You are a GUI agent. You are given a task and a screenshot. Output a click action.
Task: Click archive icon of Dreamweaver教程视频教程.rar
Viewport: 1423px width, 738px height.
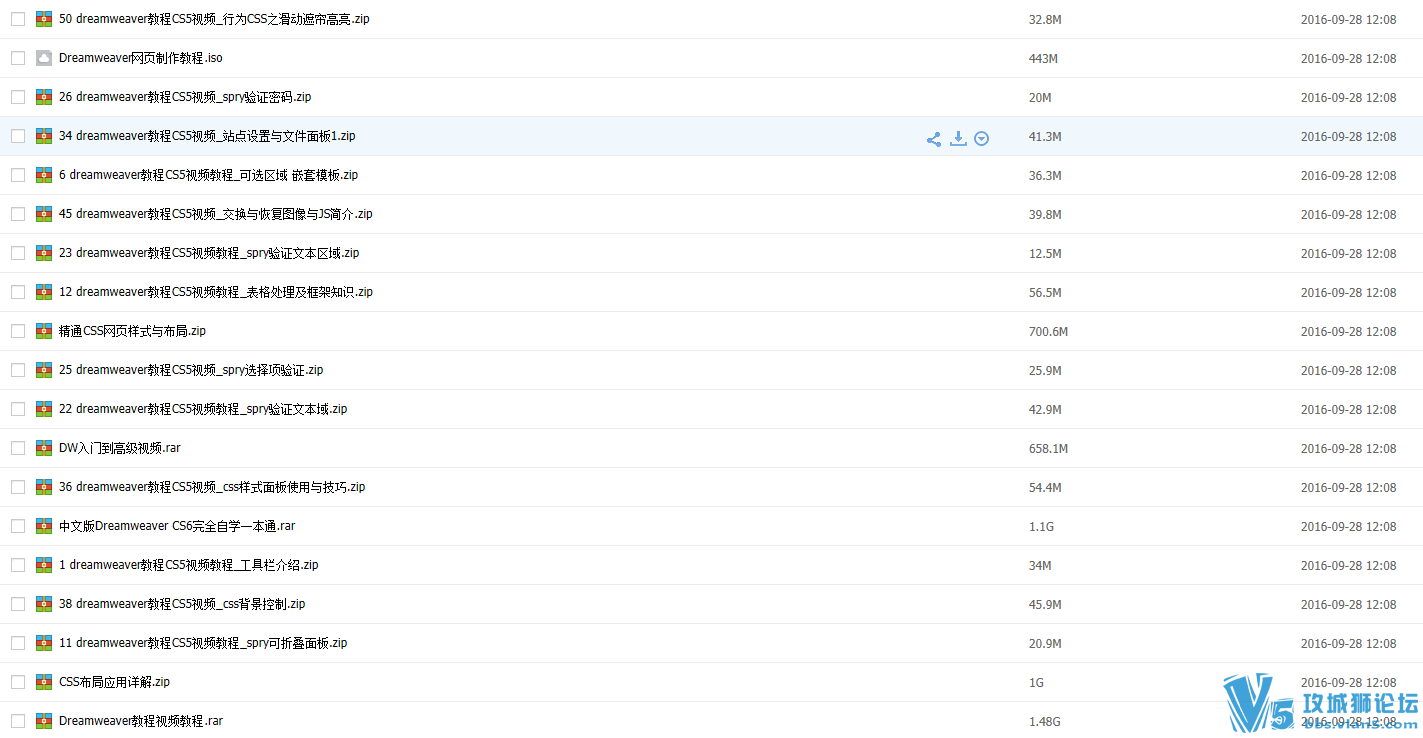click(x=44, y=721)
